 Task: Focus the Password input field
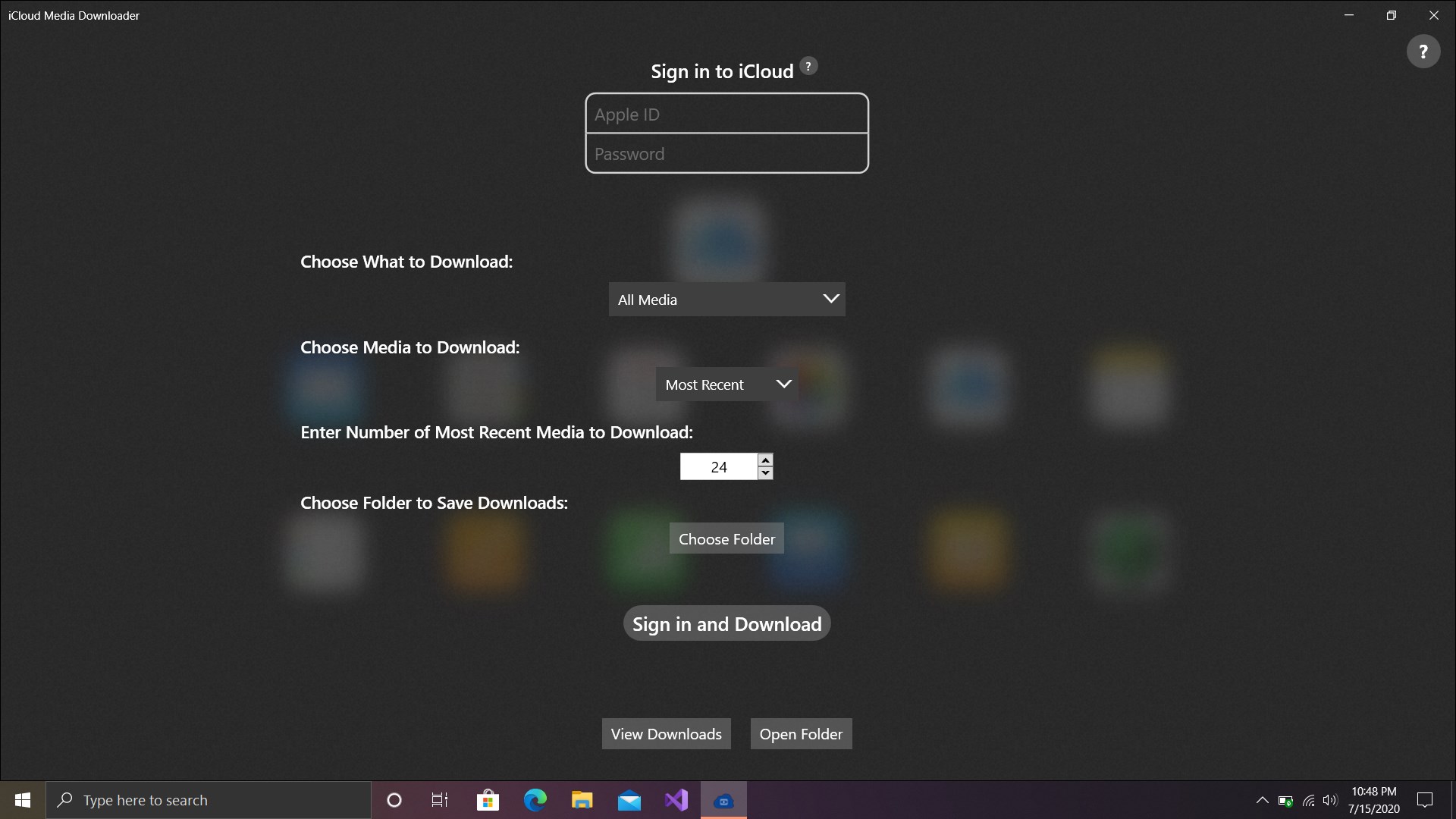pos(726,154)
